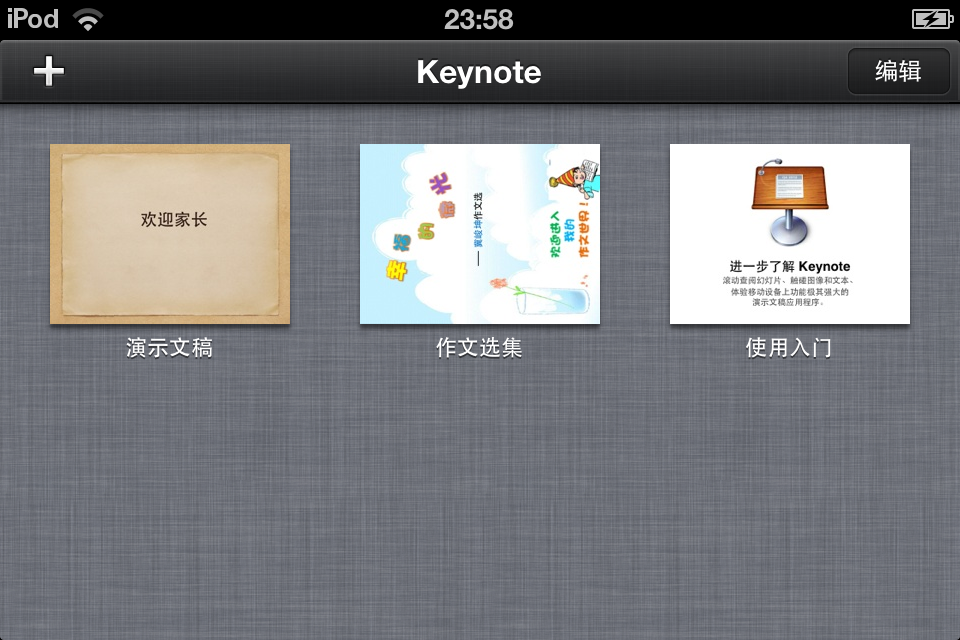960x640 pixels.
Task: Select the 使用入门 document name
Action: tap(789, 348)
